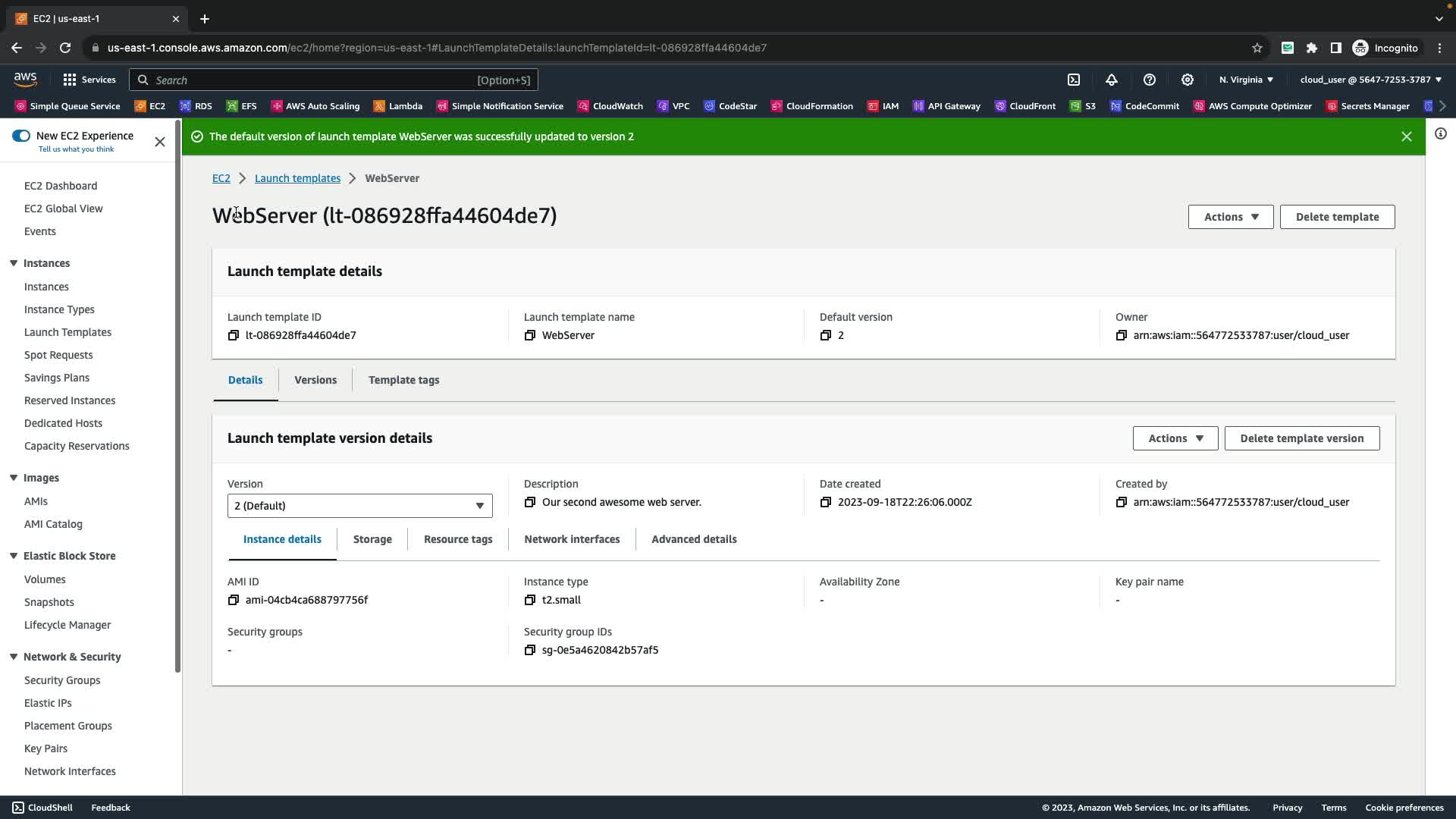This screenshot has height=819, width=1456.
Task: Copy the AMI ID to clipboard
Action: (x=234, y=600)
